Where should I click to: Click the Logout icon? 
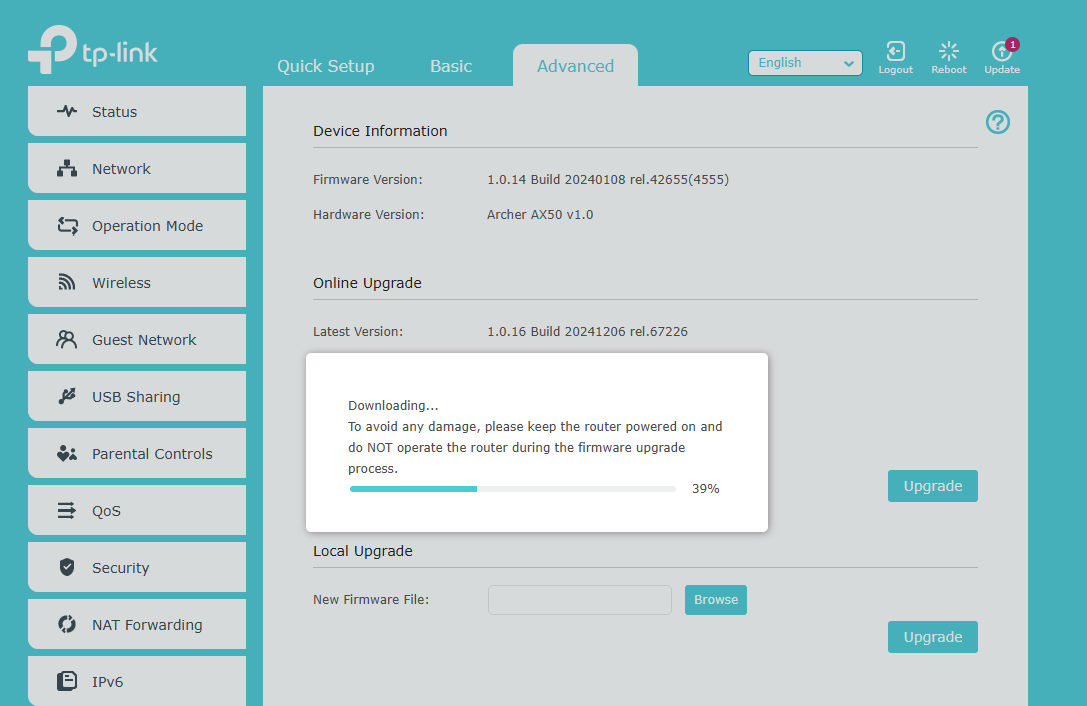pos(895,52)
